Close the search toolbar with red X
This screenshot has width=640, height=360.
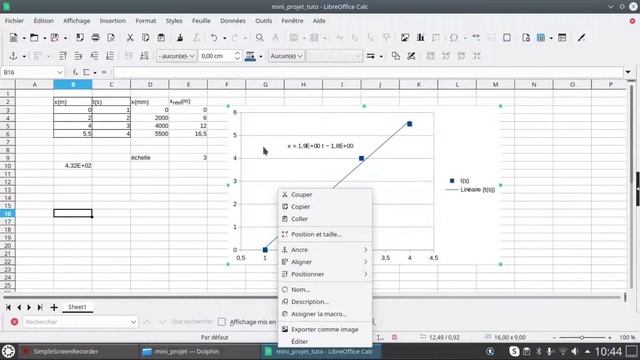point(14,322)
